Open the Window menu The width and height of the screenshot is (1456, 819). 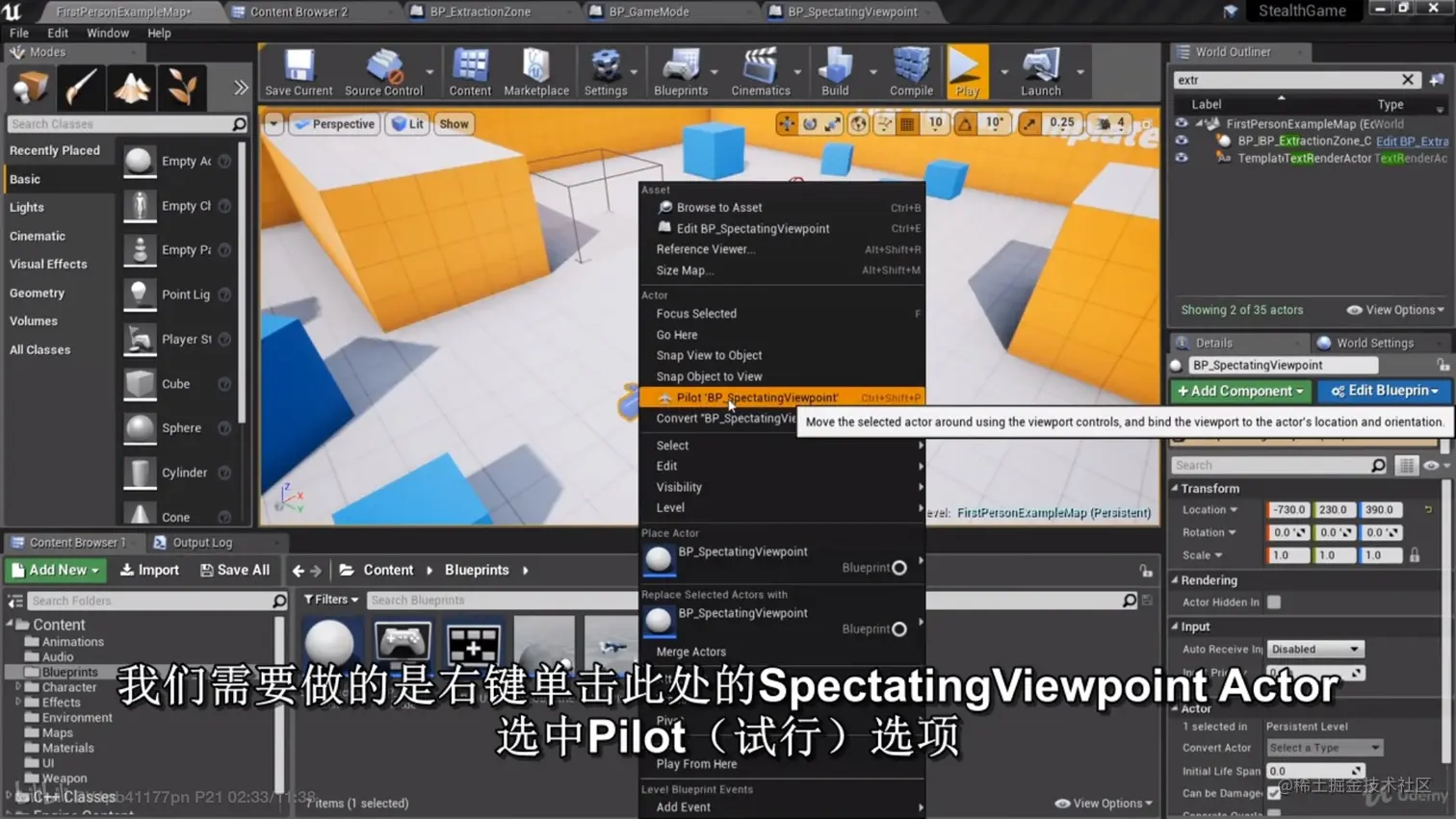[107, 33]
